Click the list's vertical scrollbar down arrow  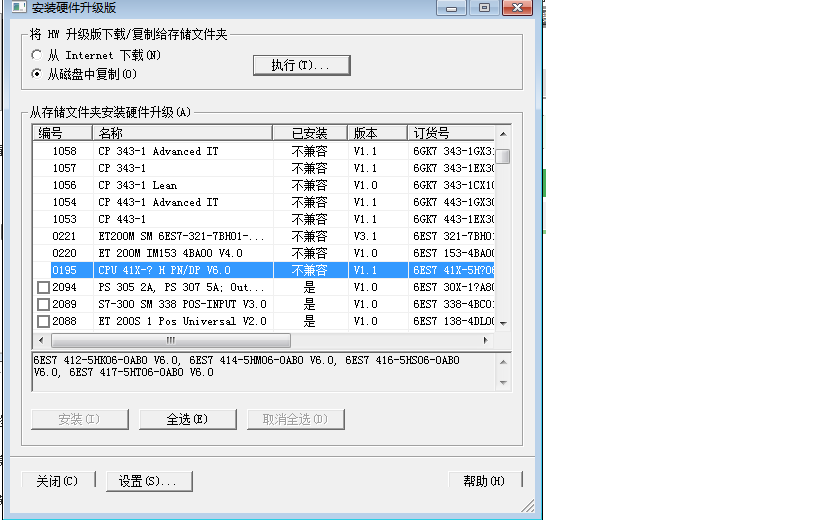click(503, 324)
